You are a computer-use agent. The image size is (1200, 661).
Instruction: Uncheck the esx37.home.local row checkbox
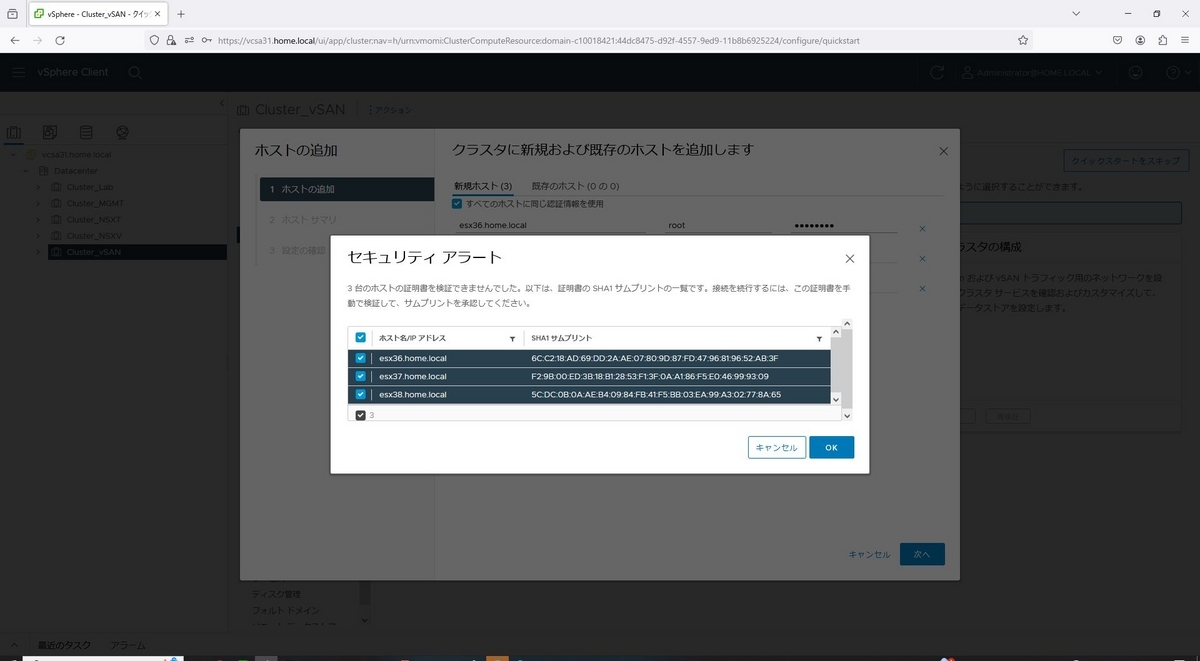(x=360, y=376)
